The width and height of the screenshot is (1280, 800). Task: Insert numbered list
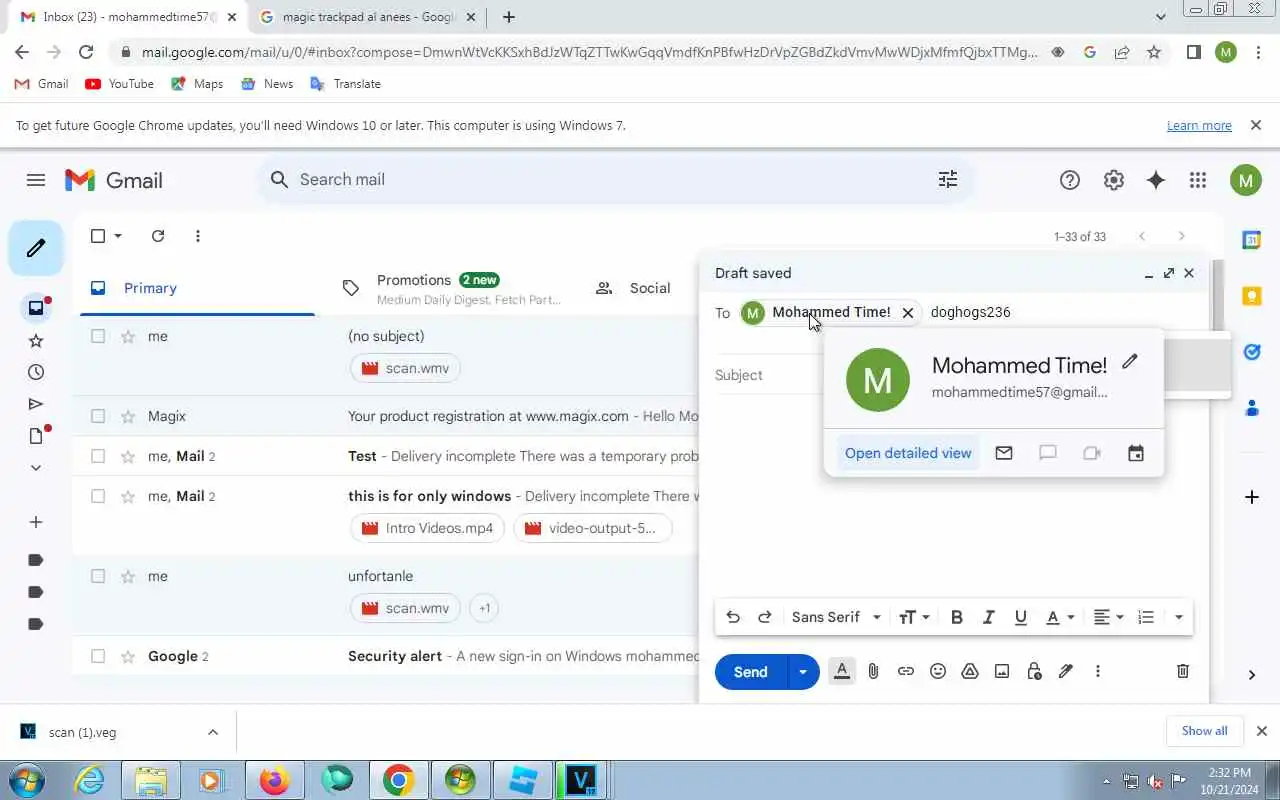click(1146, 617)
